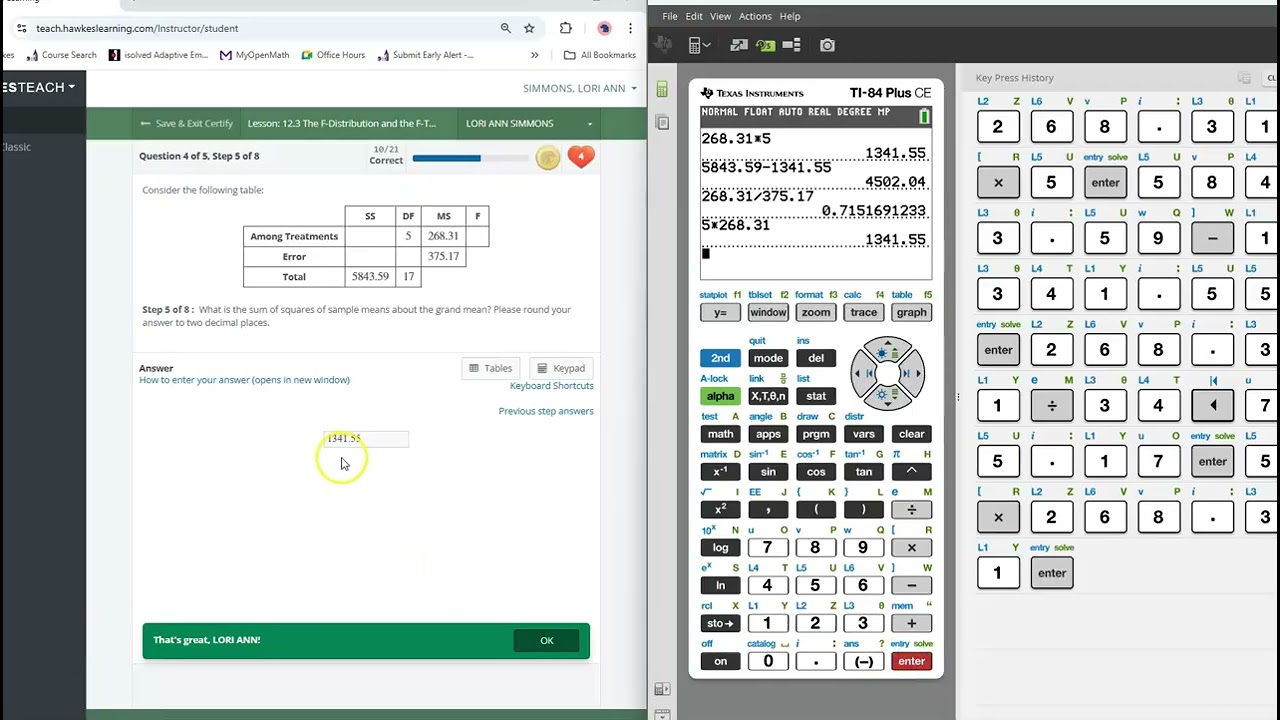This screenshot has width=1280, height=720.
Task: Open the Actions menu in emulator
Action: (x=755, y=16)
